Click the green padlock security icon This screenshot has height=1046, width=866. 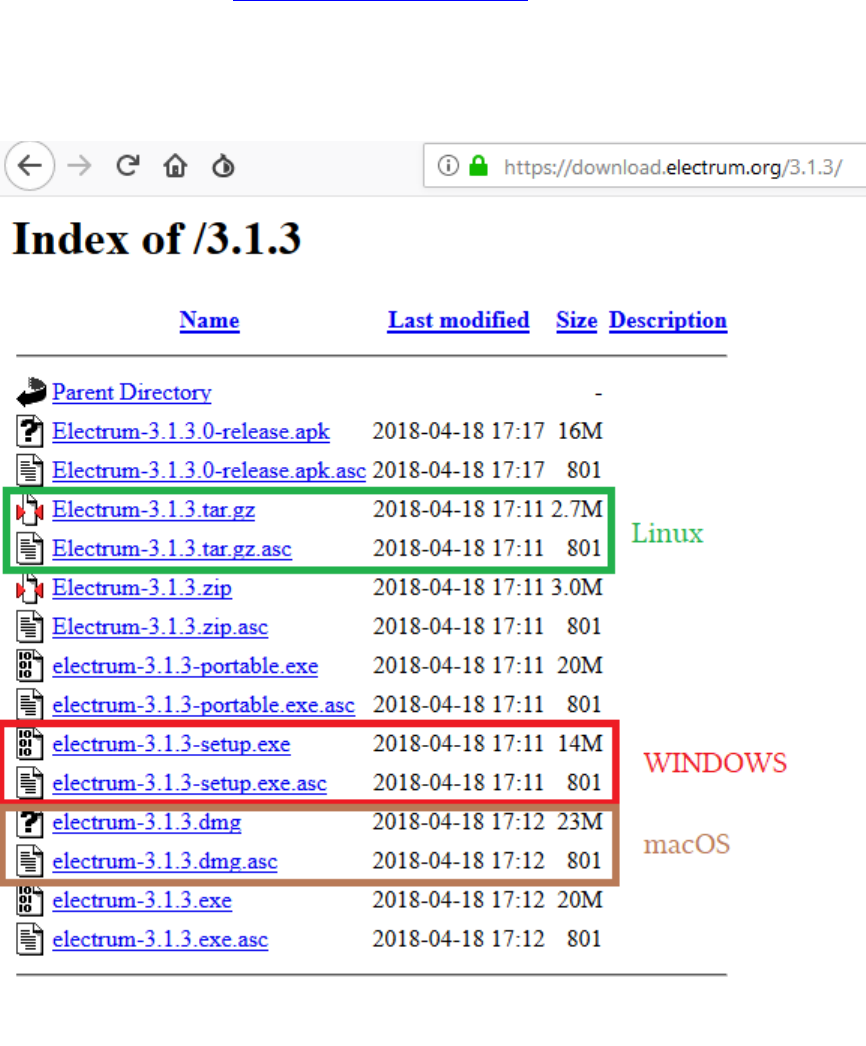pyautogui.click(x=478, y=165)
